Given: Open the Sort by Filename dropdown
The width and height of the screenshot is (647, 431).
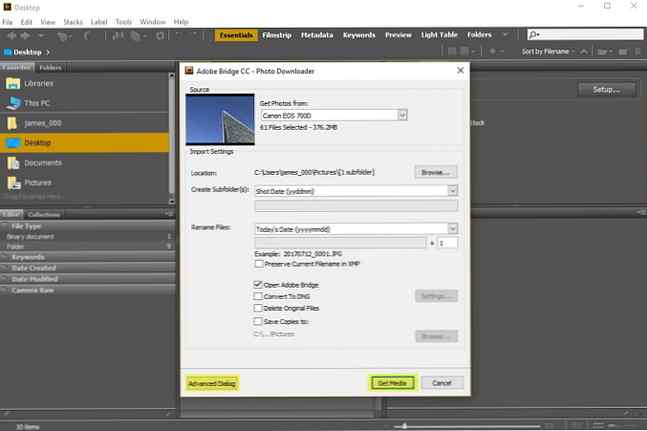Looking at the screenshot, I should pos(548,52).
